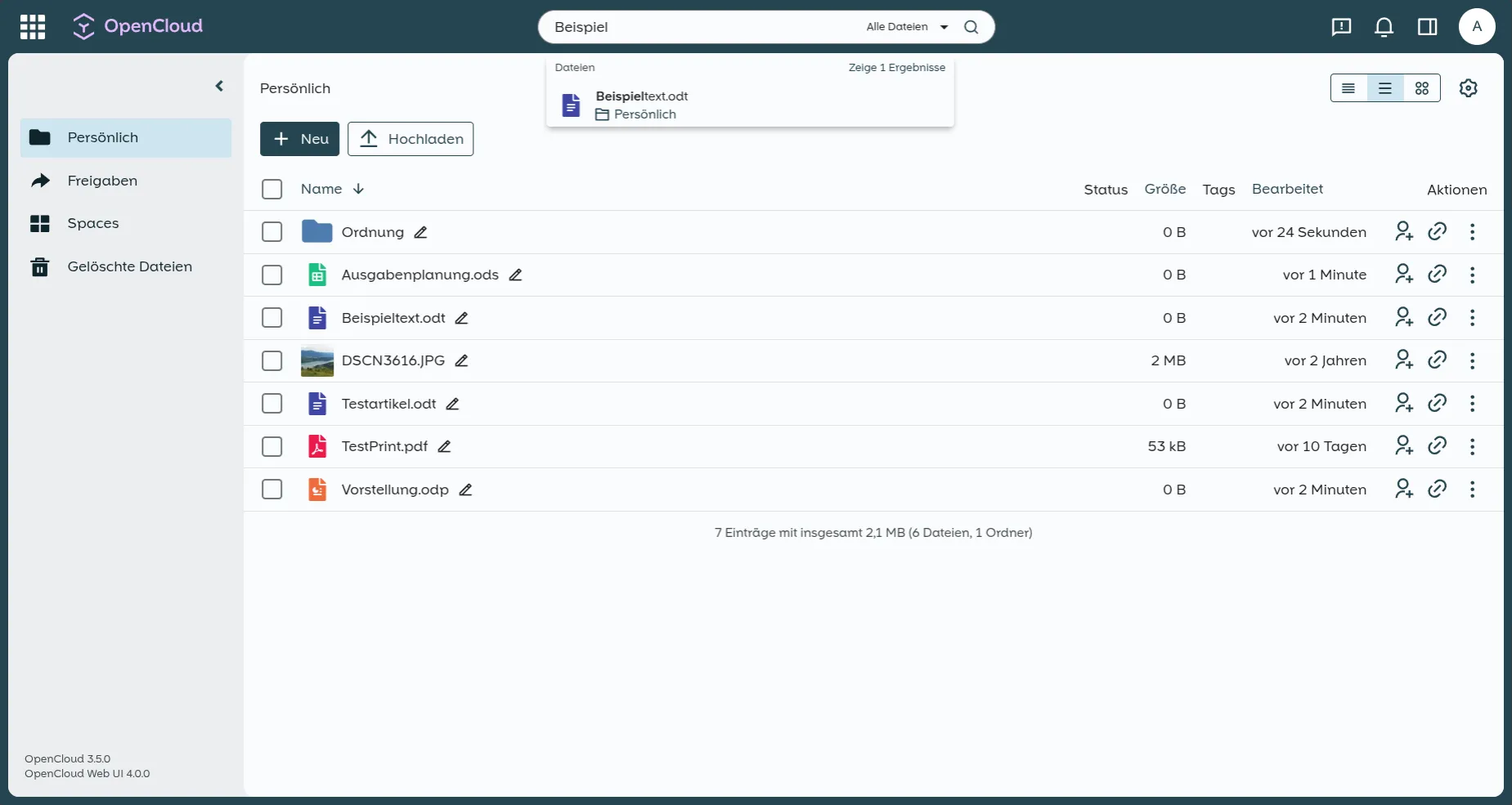This screenshot has width=1512, height=805.
Task: Select the checkbox for Ordnung folder
Action: tap(271, 232)
